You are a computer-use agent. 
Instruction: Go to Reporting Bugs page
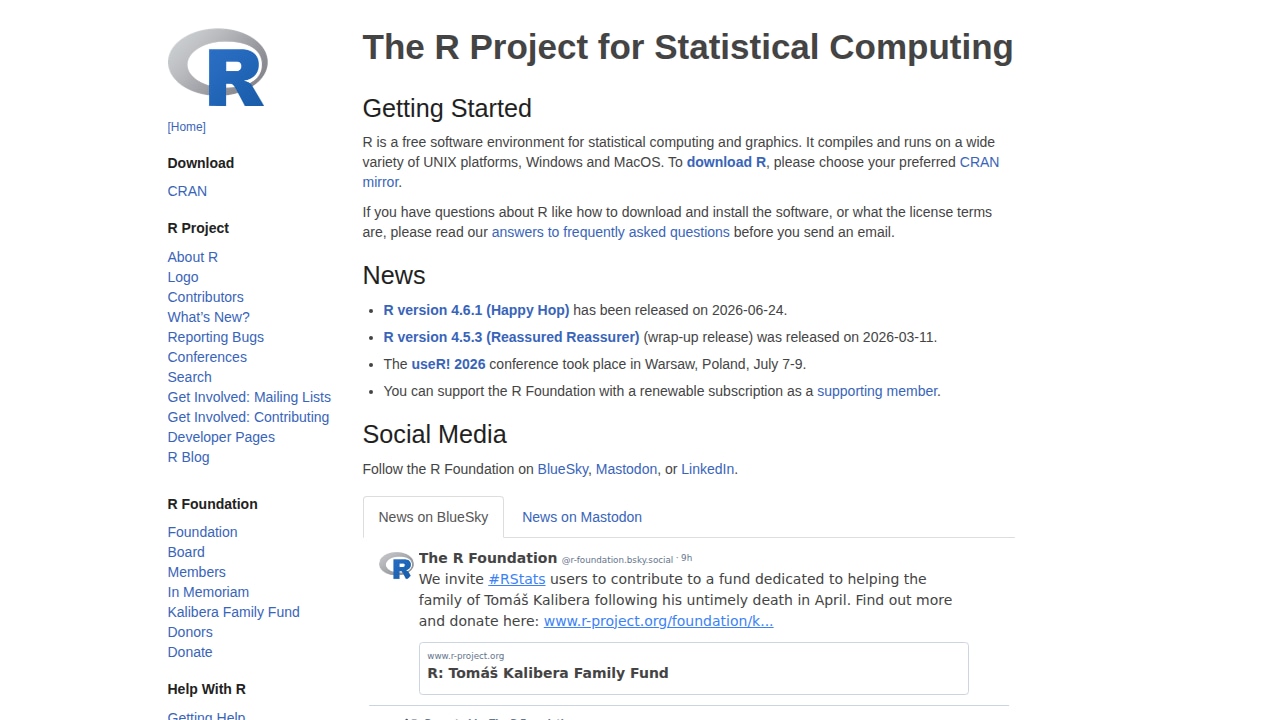click(x=216, y=337)
